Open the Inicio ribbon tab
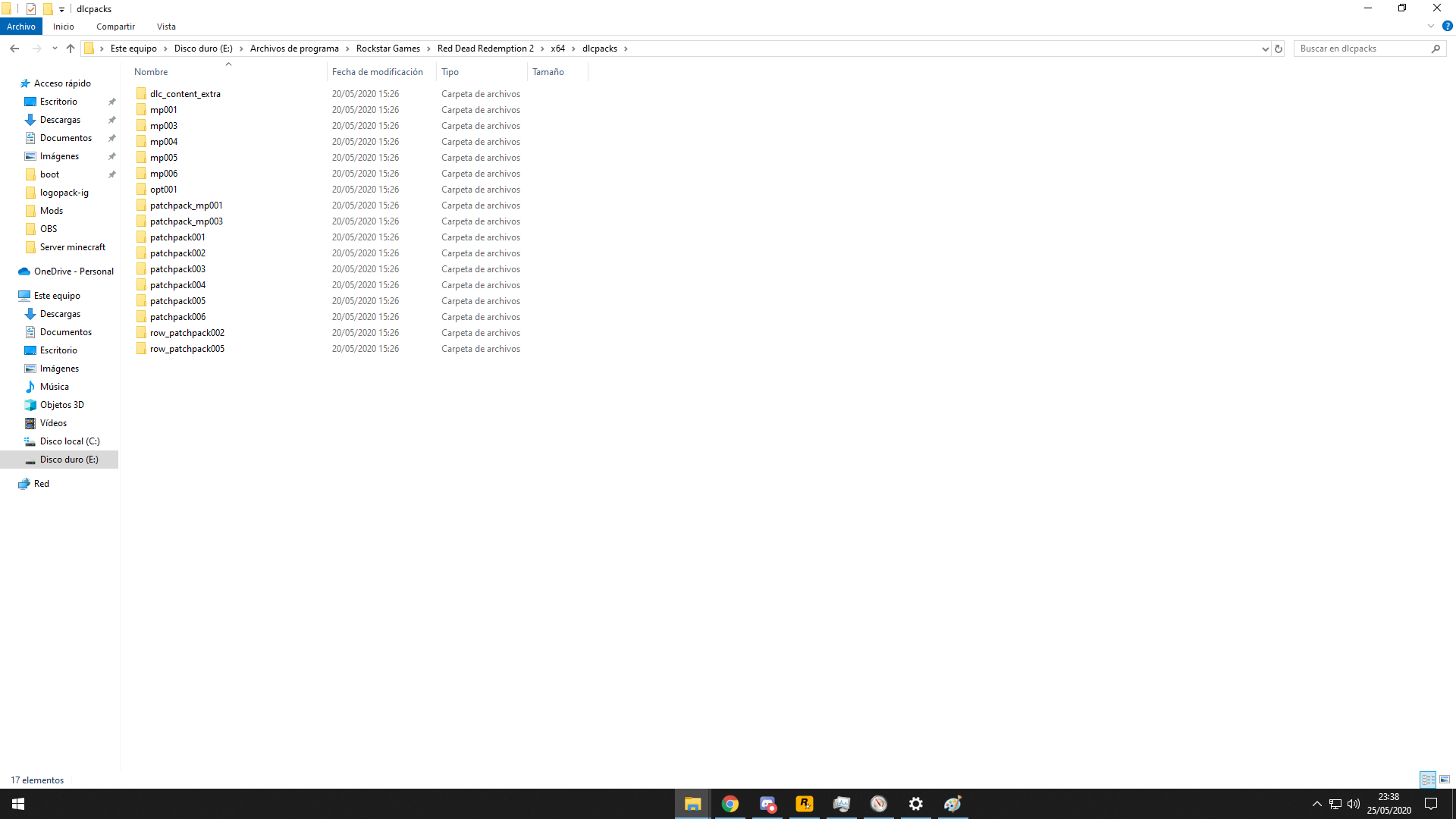1456x819 pixels. click(64, 27)
